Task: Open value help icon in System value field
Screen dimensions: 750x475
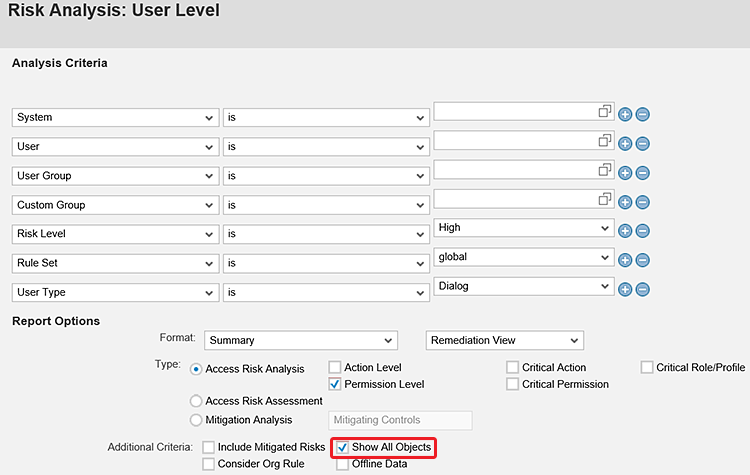Action: [604, 111]
